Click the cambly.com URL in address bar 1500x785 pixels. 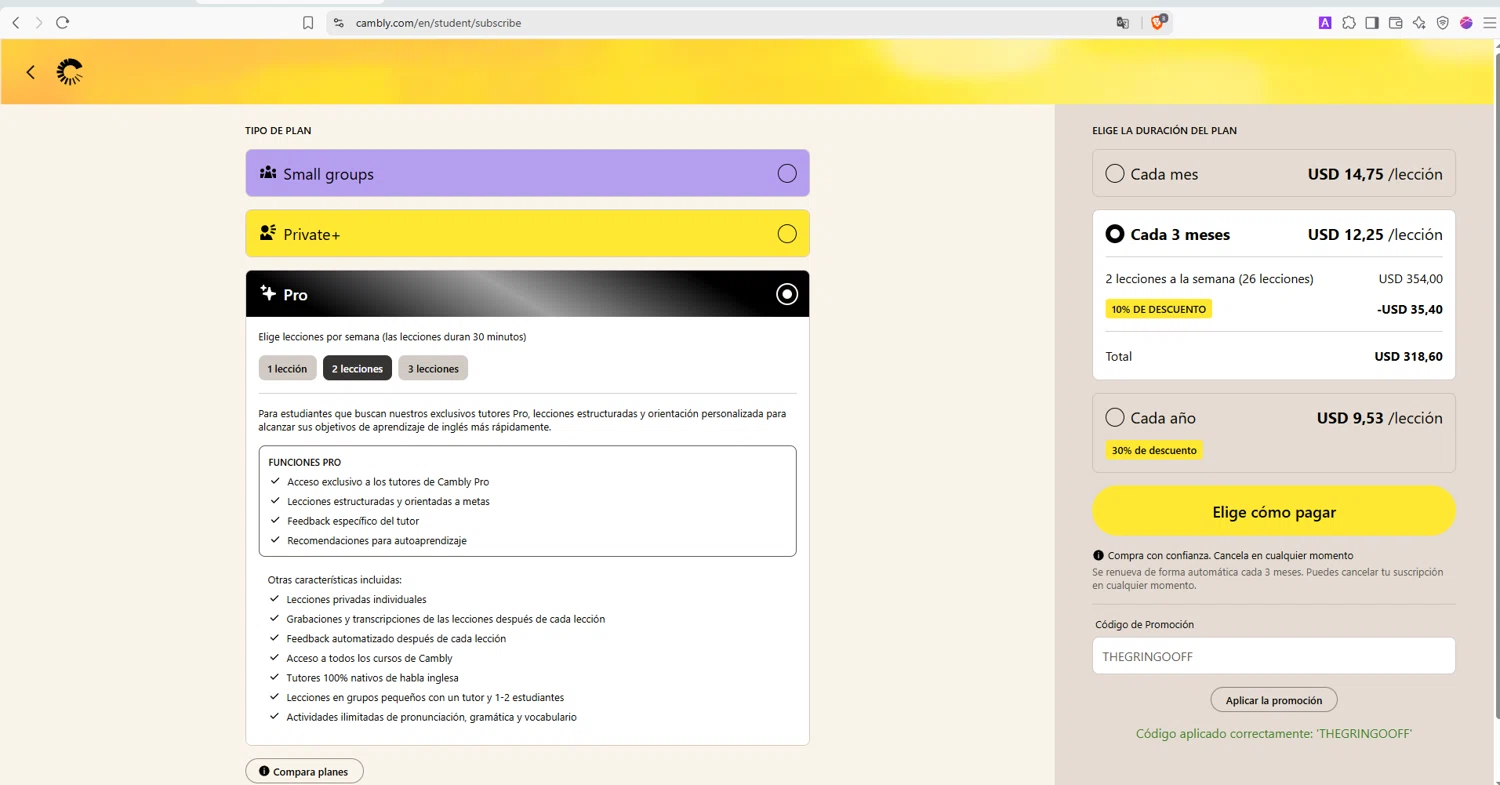coord(438,23)
